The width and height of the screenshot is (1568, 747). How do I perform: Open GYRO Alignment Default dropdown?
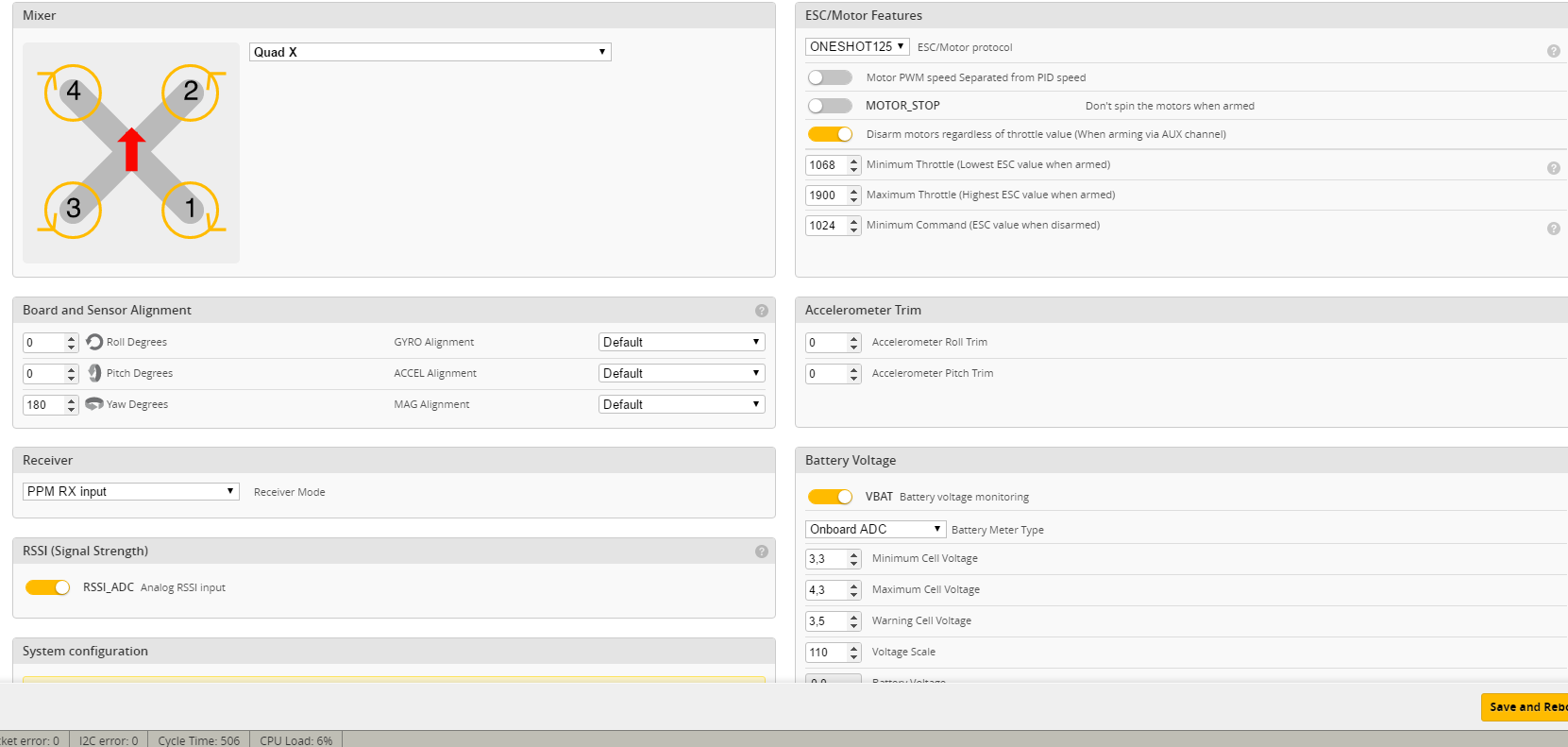pos(682,342)
